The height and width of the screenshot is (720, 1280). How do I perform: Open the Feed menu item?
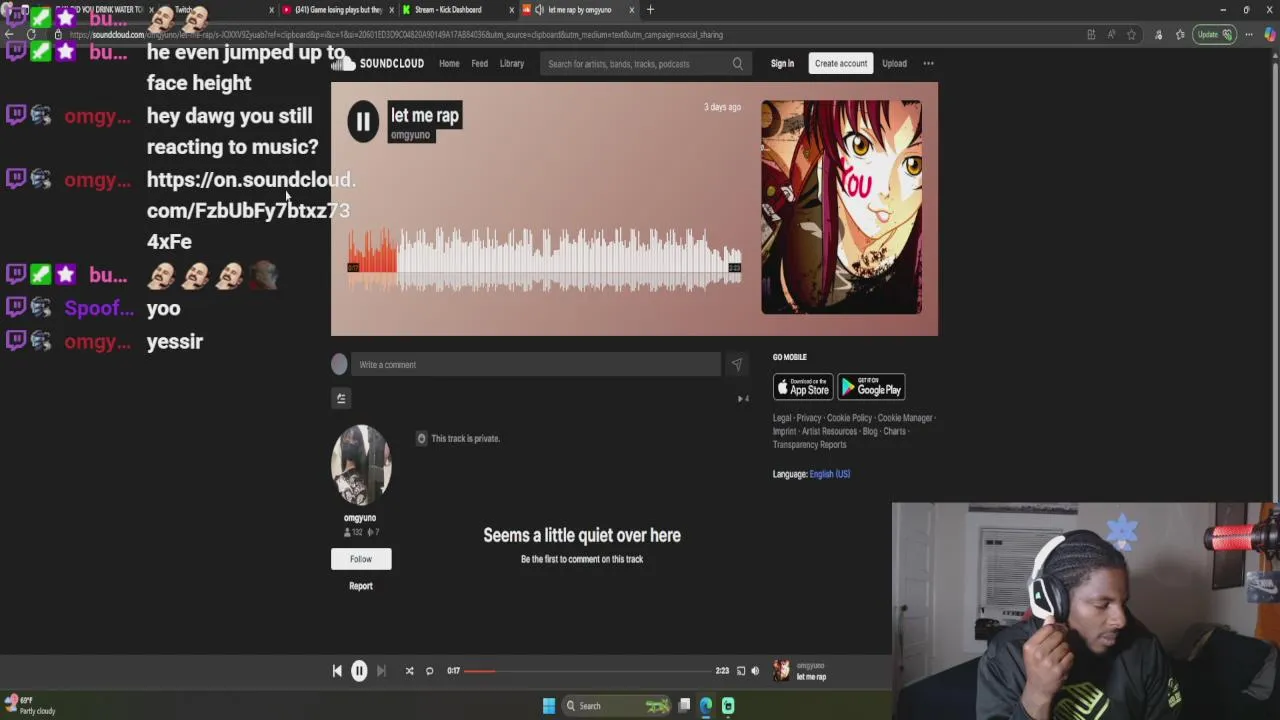point(479,64)
